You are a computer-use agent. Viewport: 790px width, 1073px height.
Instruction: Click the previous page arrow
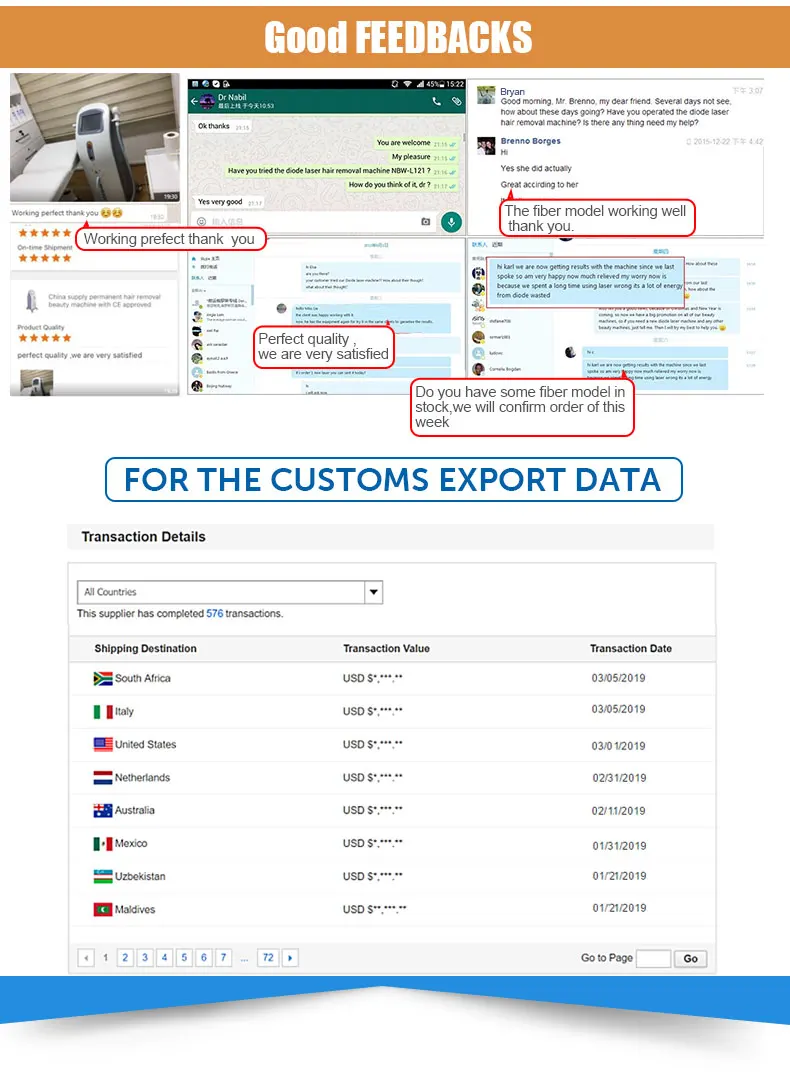86,958
